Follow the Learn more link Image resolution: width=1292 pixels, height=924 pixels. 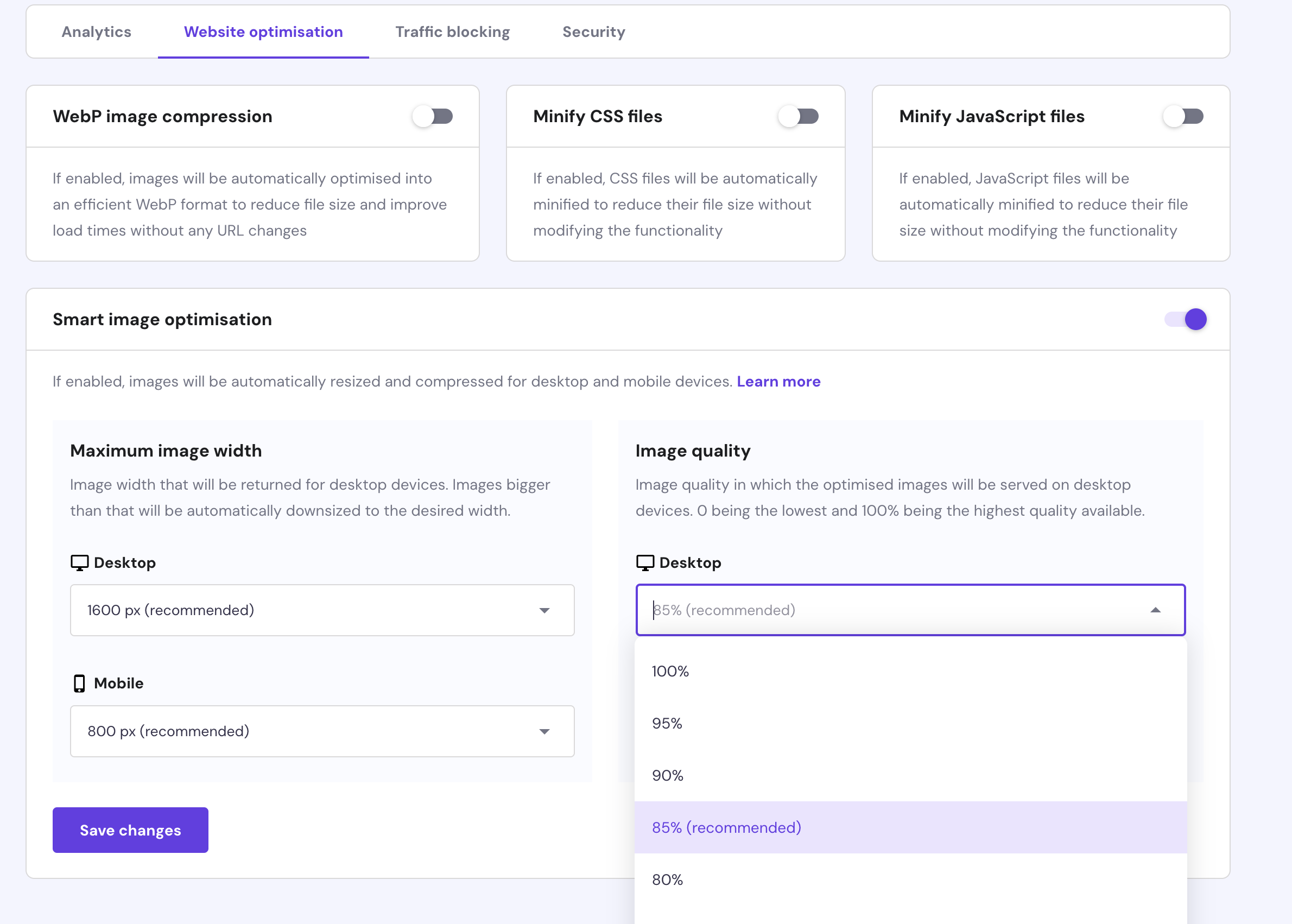778,381
